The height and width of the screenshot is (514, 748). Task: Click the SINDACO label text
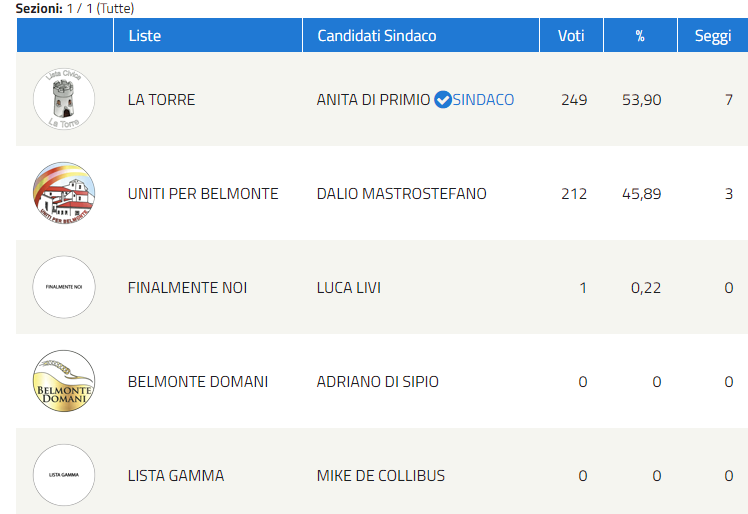point(483,100)
